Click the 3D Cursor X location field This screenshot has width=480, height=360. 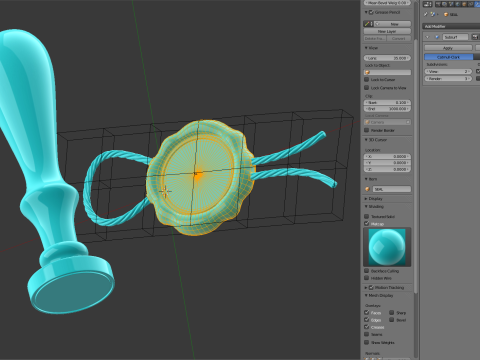click(x=387, y=156)
